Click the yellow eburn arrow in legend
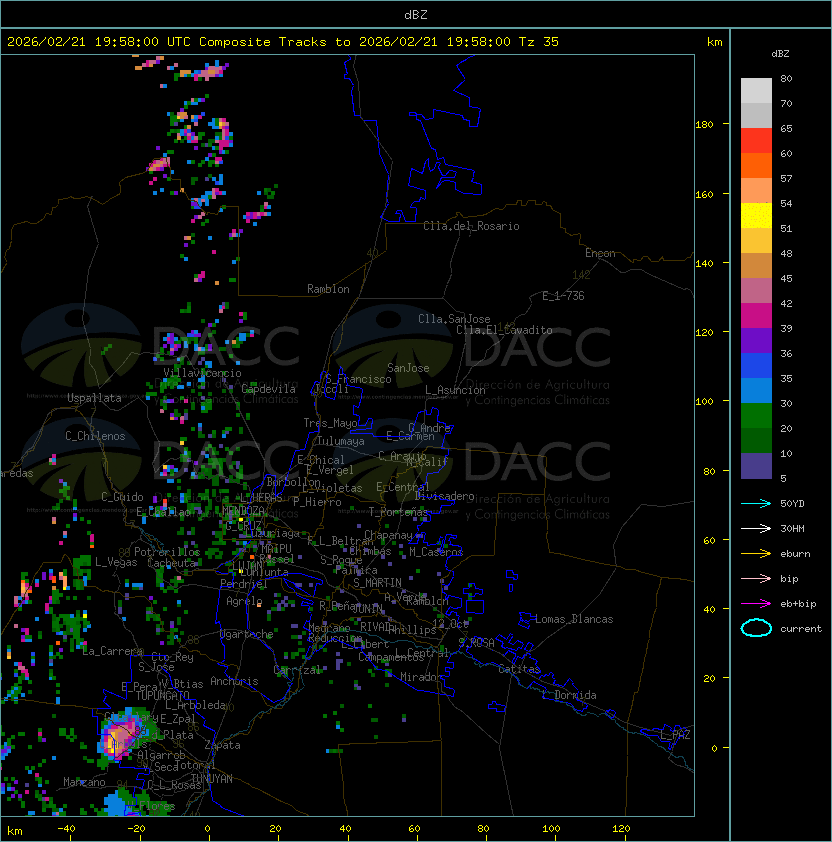832x842 pixels. (x=756, y=554)
